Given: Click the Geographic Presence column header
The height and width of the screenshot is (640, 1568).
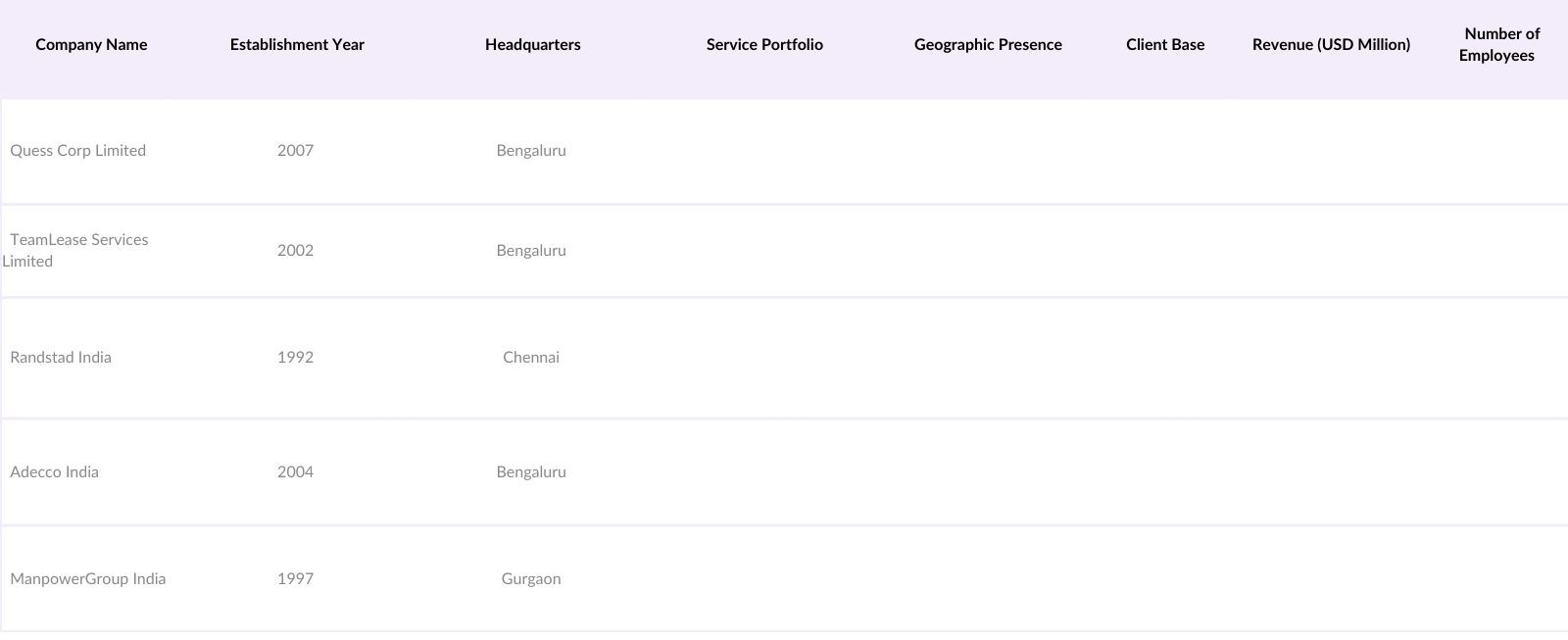Looking at the screenshot, I should tap(988, 45).
